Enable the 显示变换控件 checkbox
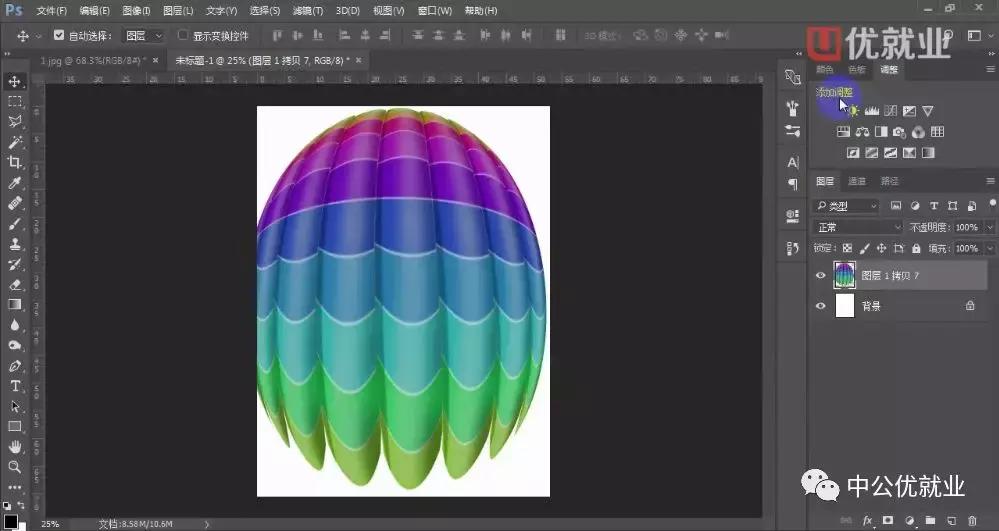 point(183,36)
